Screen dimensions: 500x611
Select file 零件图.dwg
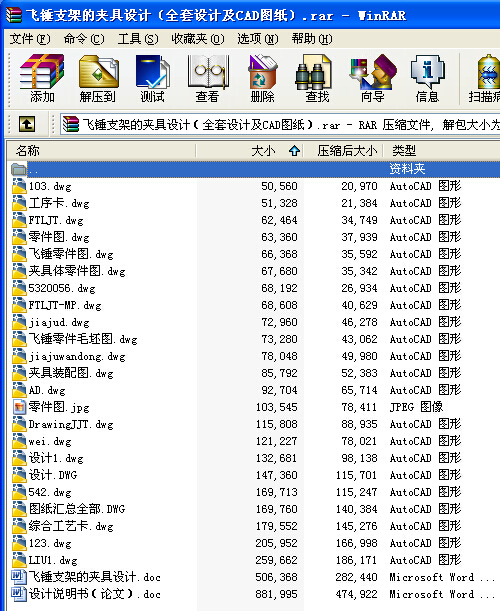tap(59, 237)
